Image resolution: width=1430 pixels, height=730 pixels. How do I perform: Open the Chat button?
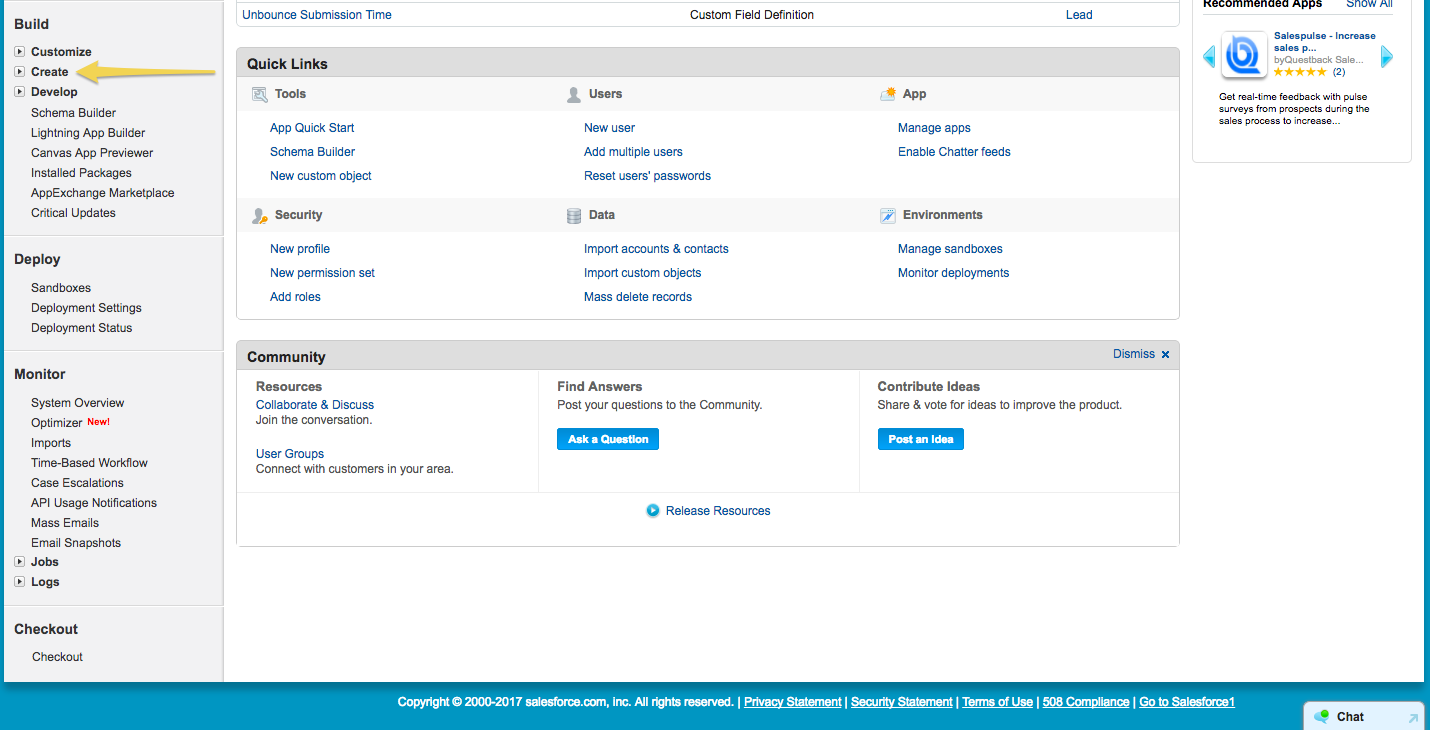coord(1364,716)
